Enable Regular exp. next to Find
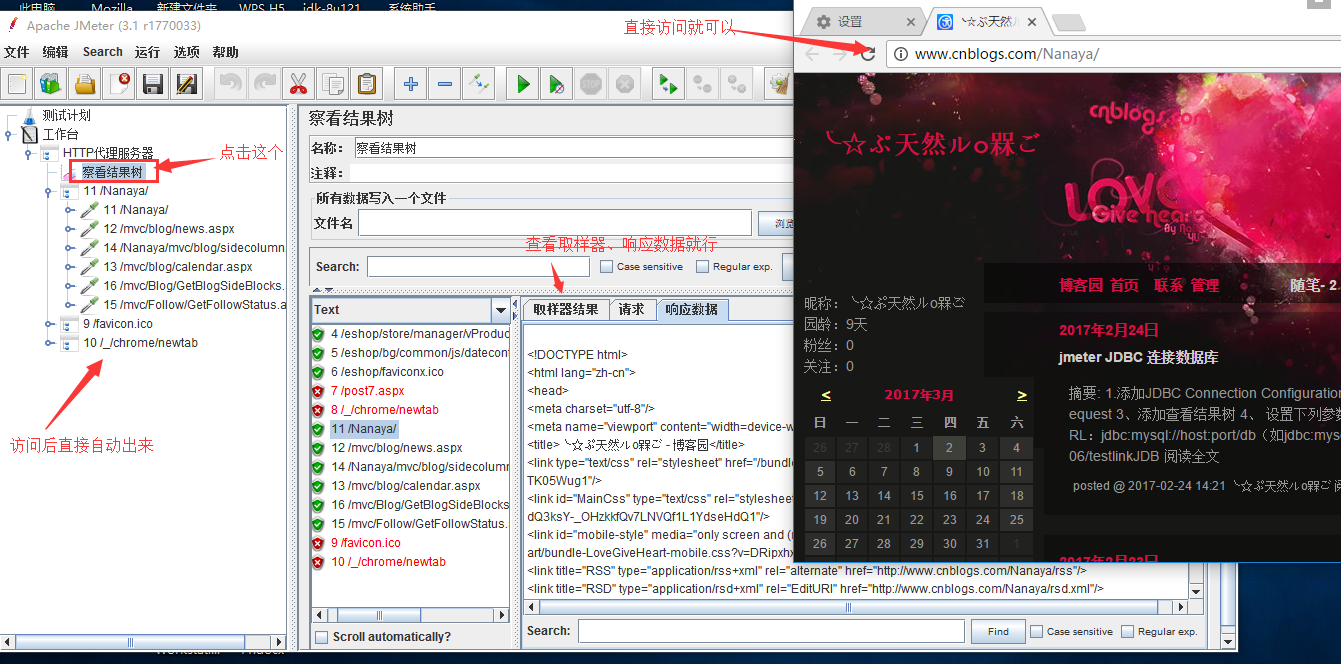Viewport: 1341px width, 664px height. point(1127,631)
